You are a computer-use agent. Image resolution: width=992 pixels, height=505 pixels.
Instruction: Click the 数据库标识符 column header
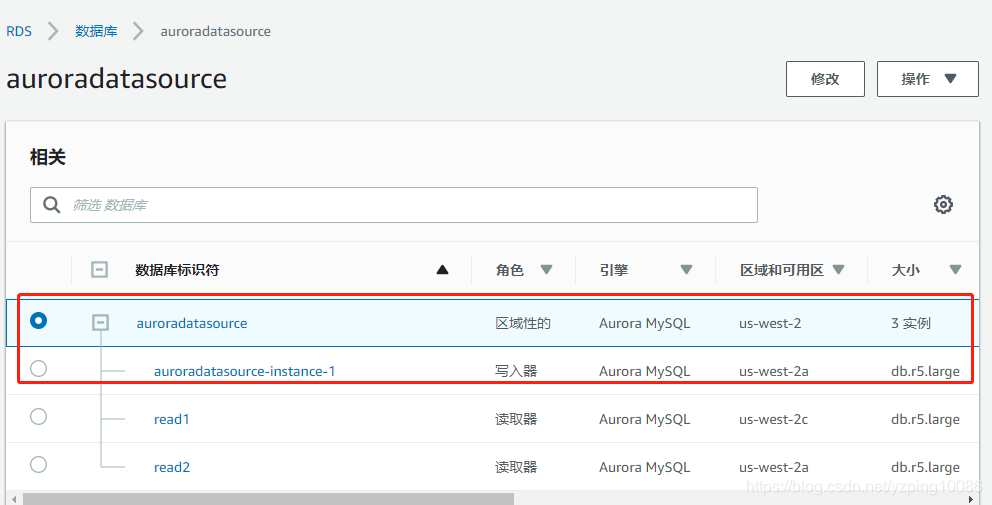pyautogui.click(x=177, y=270)
